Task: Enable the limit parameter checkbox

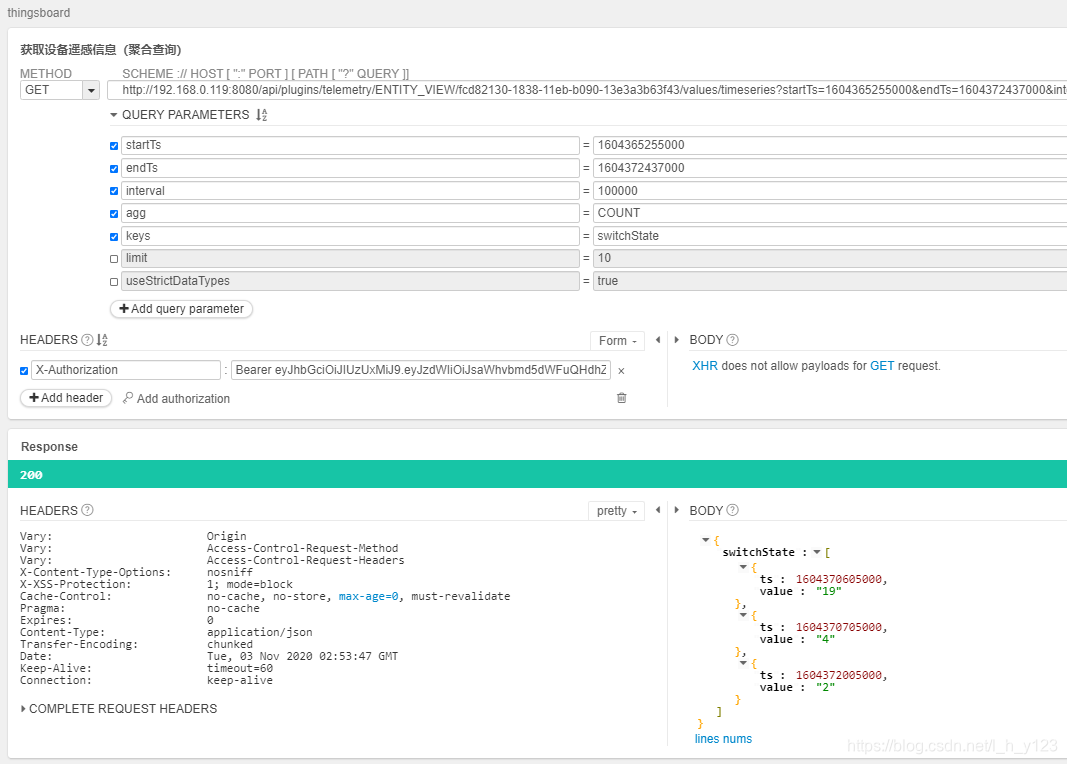Action: click(114, 259)
